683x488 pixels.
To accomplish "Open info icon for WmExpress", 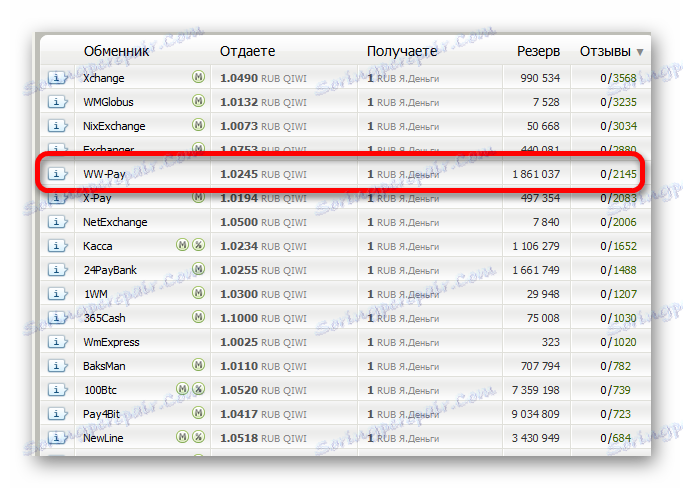I will pyautogui.click(x=57, y=342).
